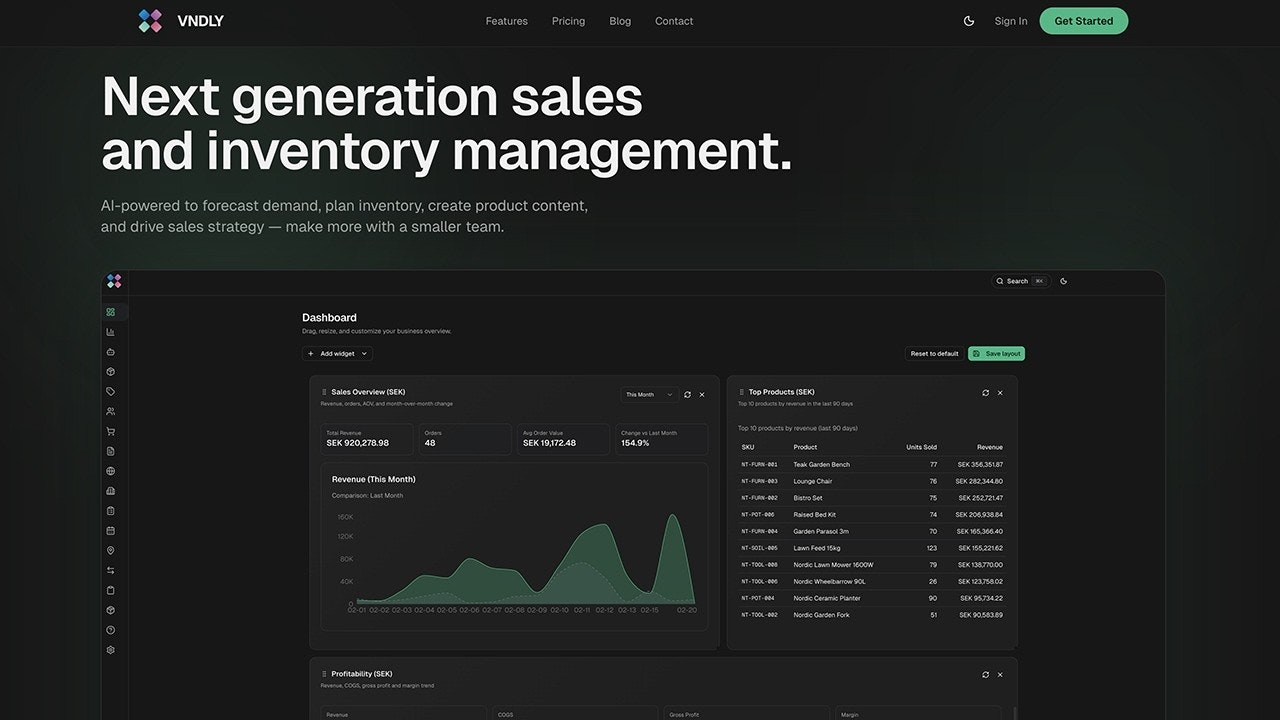Toggle dark mode in the site navbar
1280x720 pixels.
pyautogui.click(x=969, y=21)
